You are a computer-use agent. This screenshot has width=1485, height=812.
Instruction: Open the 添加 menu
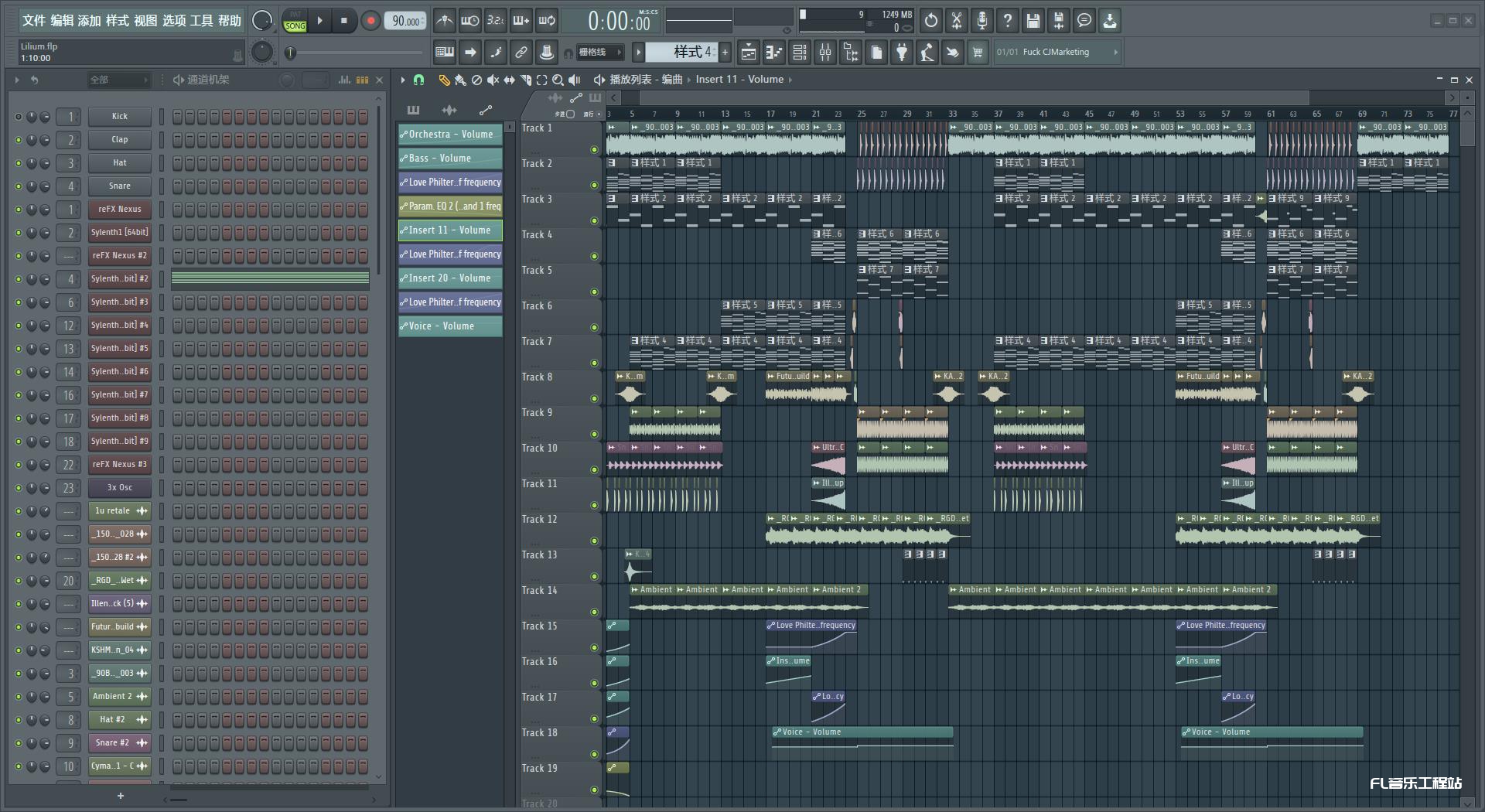[x=90, y=21]
